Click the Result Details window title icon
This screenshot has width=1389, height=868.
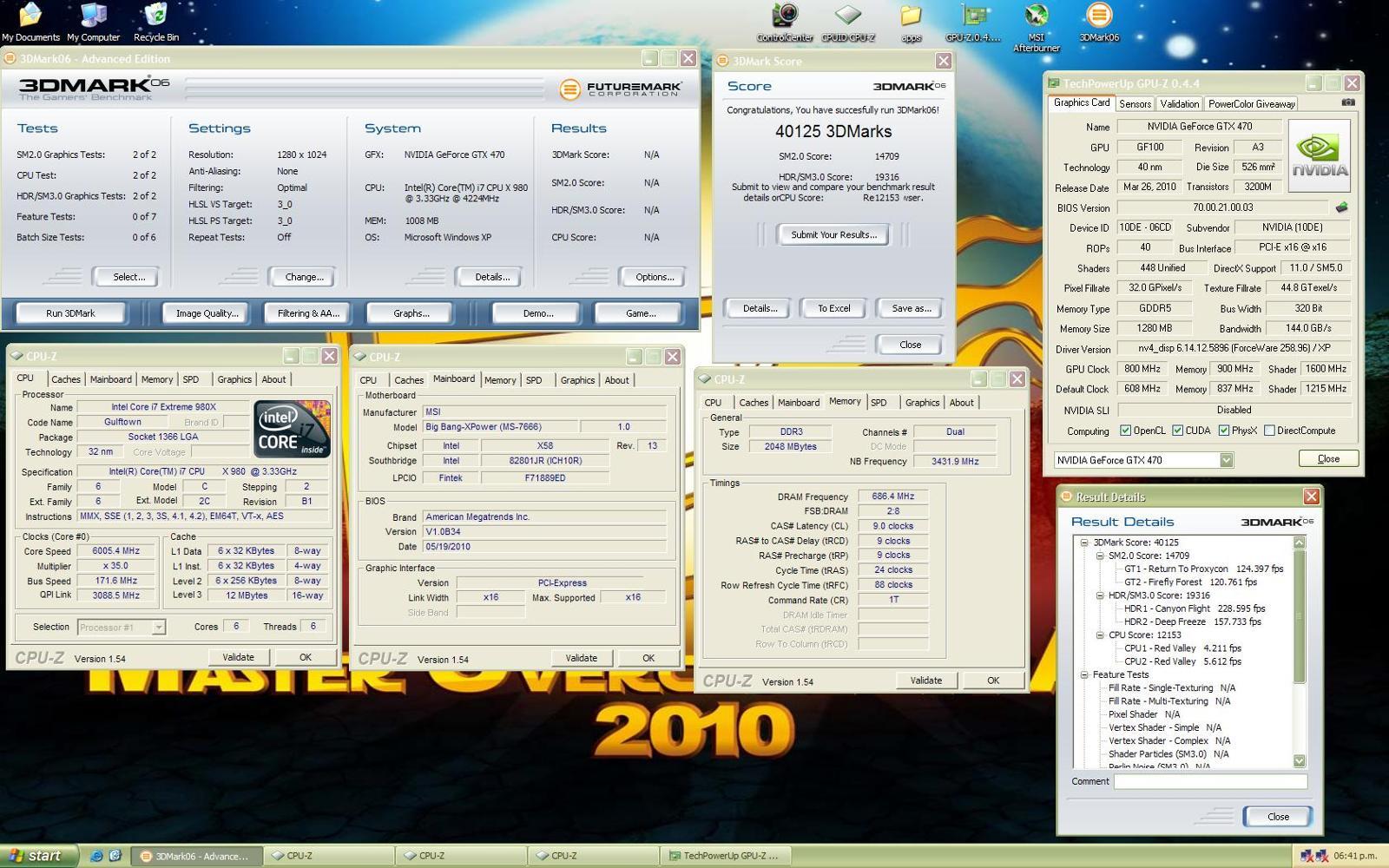click(1066, 496)
